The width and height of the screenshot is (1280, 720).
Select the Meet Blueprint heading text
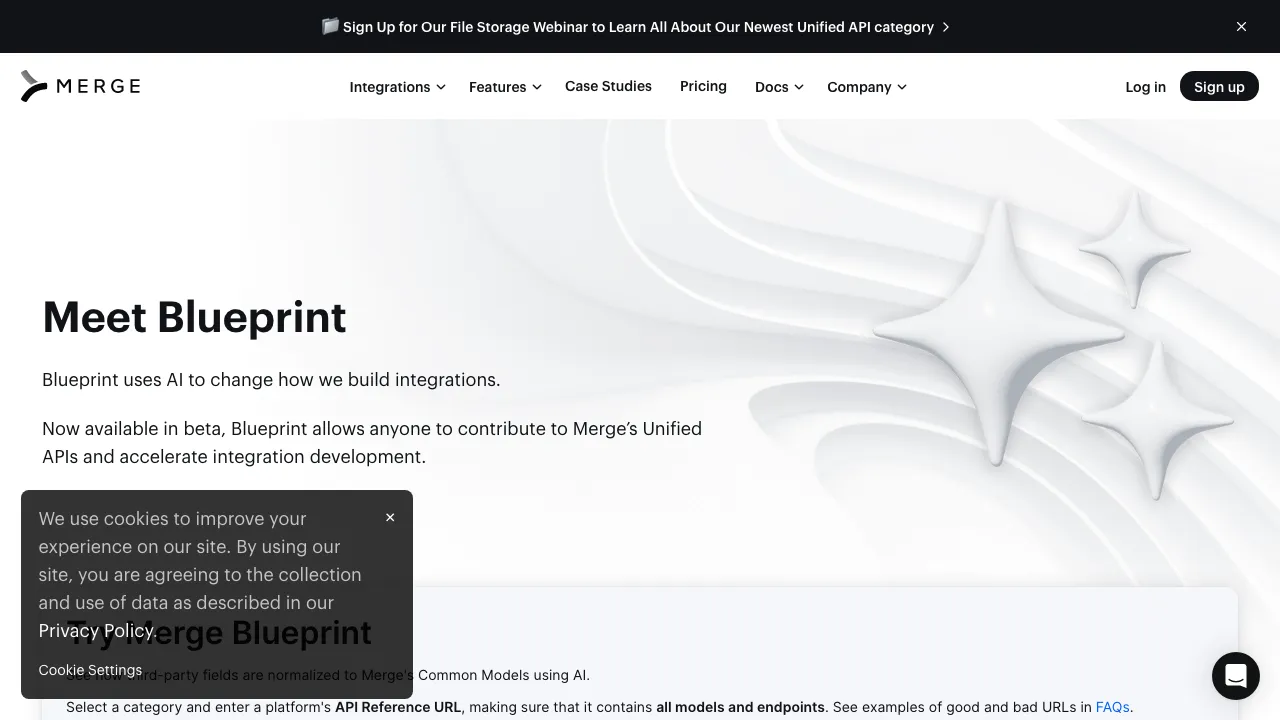pos(194,317)
